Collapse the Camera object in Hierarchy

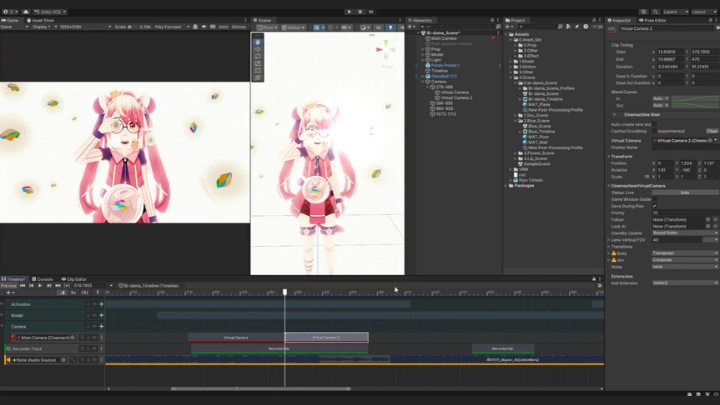pos(423,82)
